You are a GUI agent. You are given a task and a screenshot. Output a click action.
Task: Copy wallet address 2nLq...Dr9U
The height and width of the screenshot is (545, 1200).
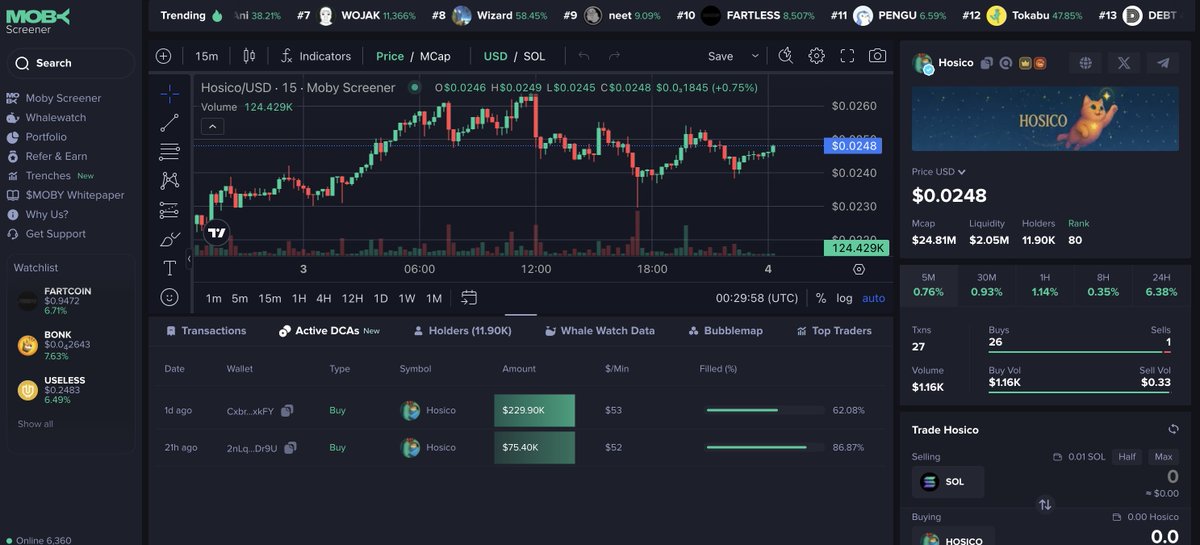[291, 448]
